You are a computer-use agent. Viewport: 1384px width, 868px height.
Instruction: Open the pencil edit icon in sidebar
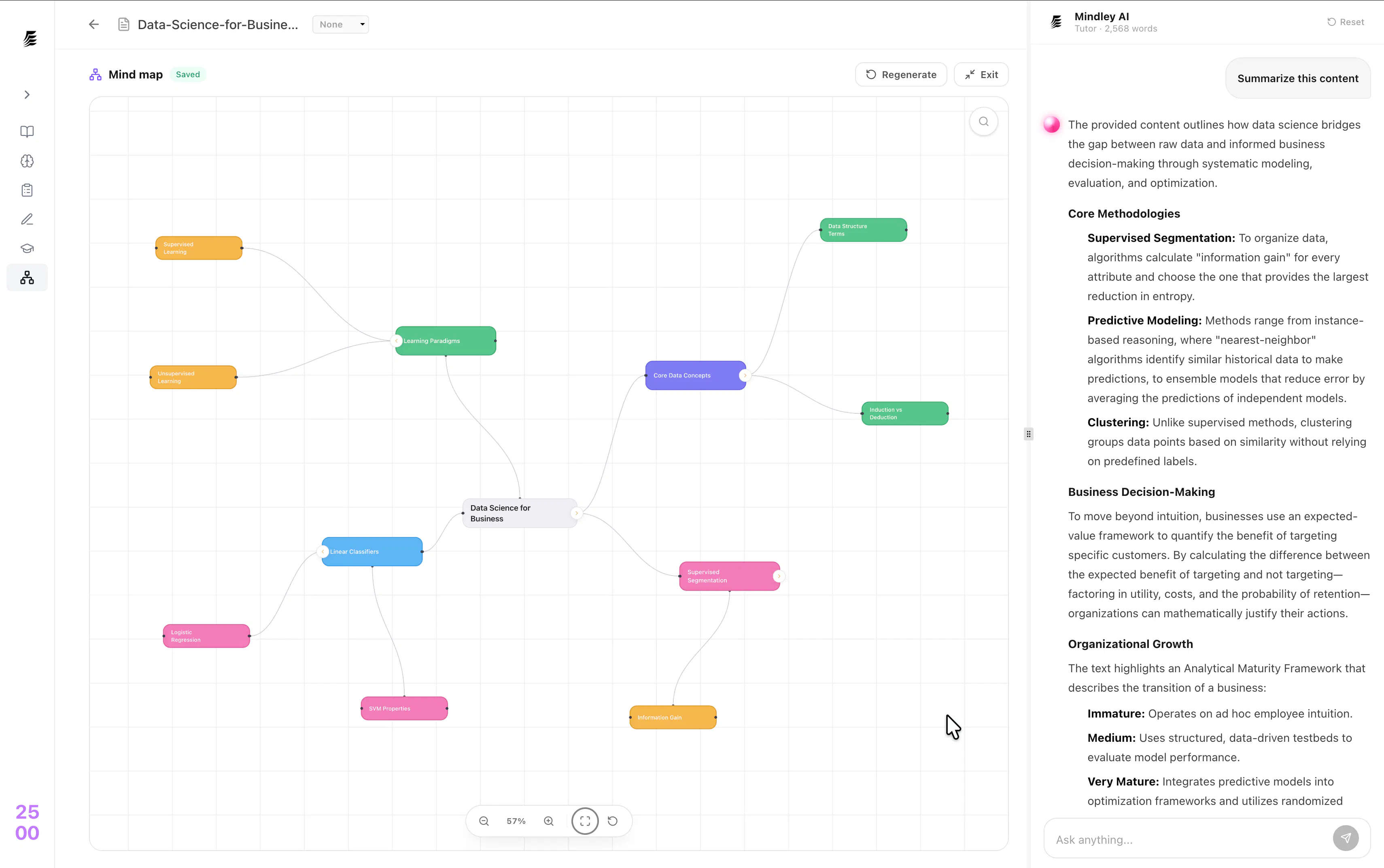tap(27, 219)
